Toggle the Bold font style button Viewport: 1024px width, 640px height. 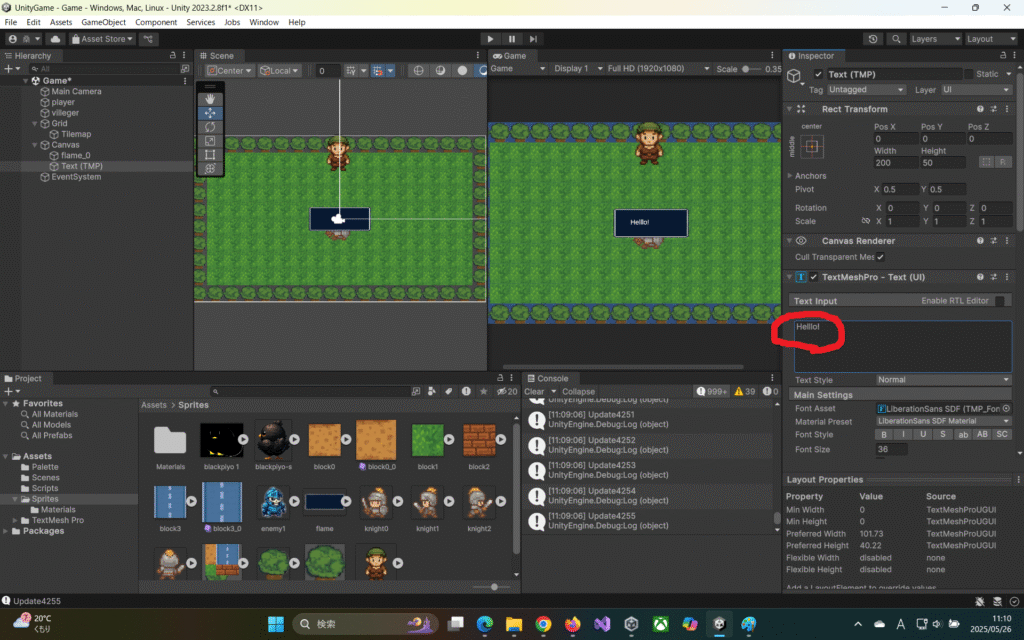click(884, 435)
